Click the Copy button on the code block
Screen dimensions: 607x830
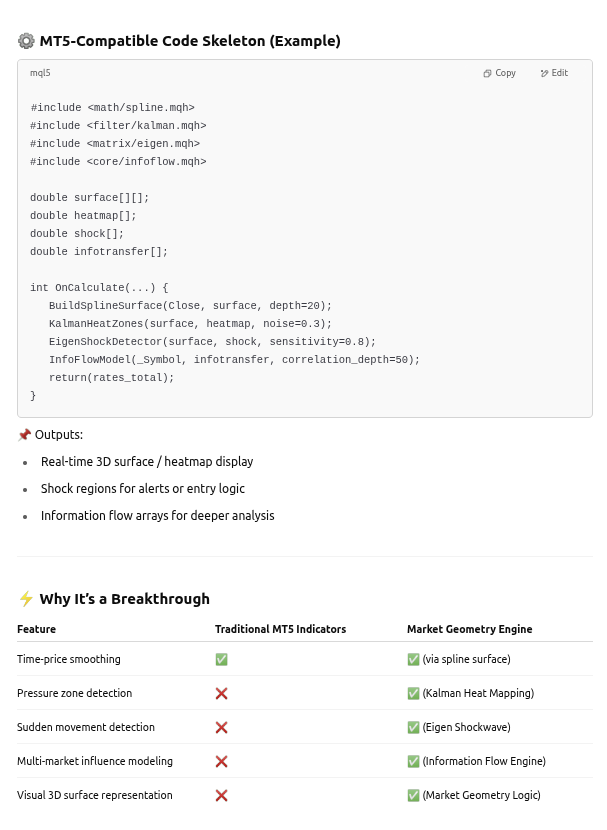[500, 73]
